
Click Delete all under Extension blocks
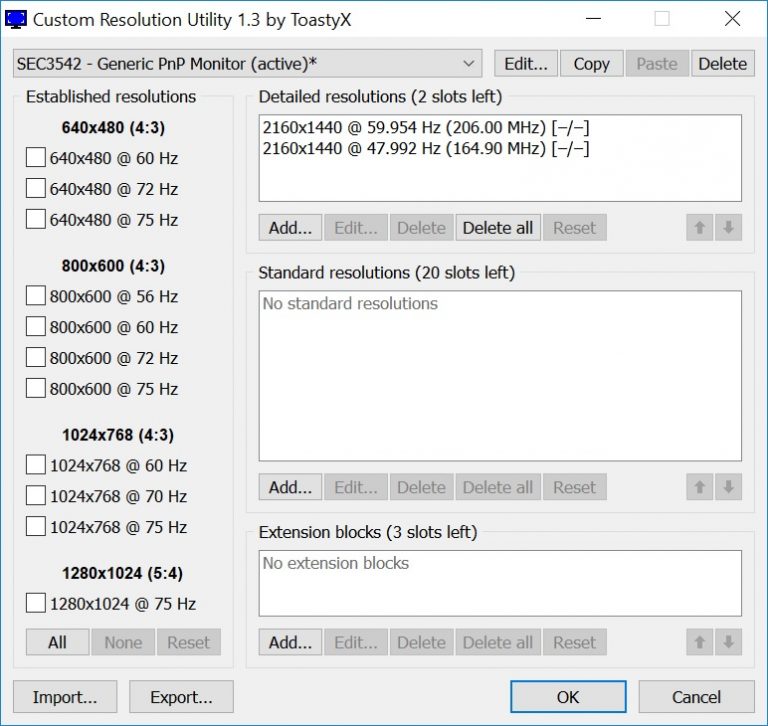tap(498, 642)
